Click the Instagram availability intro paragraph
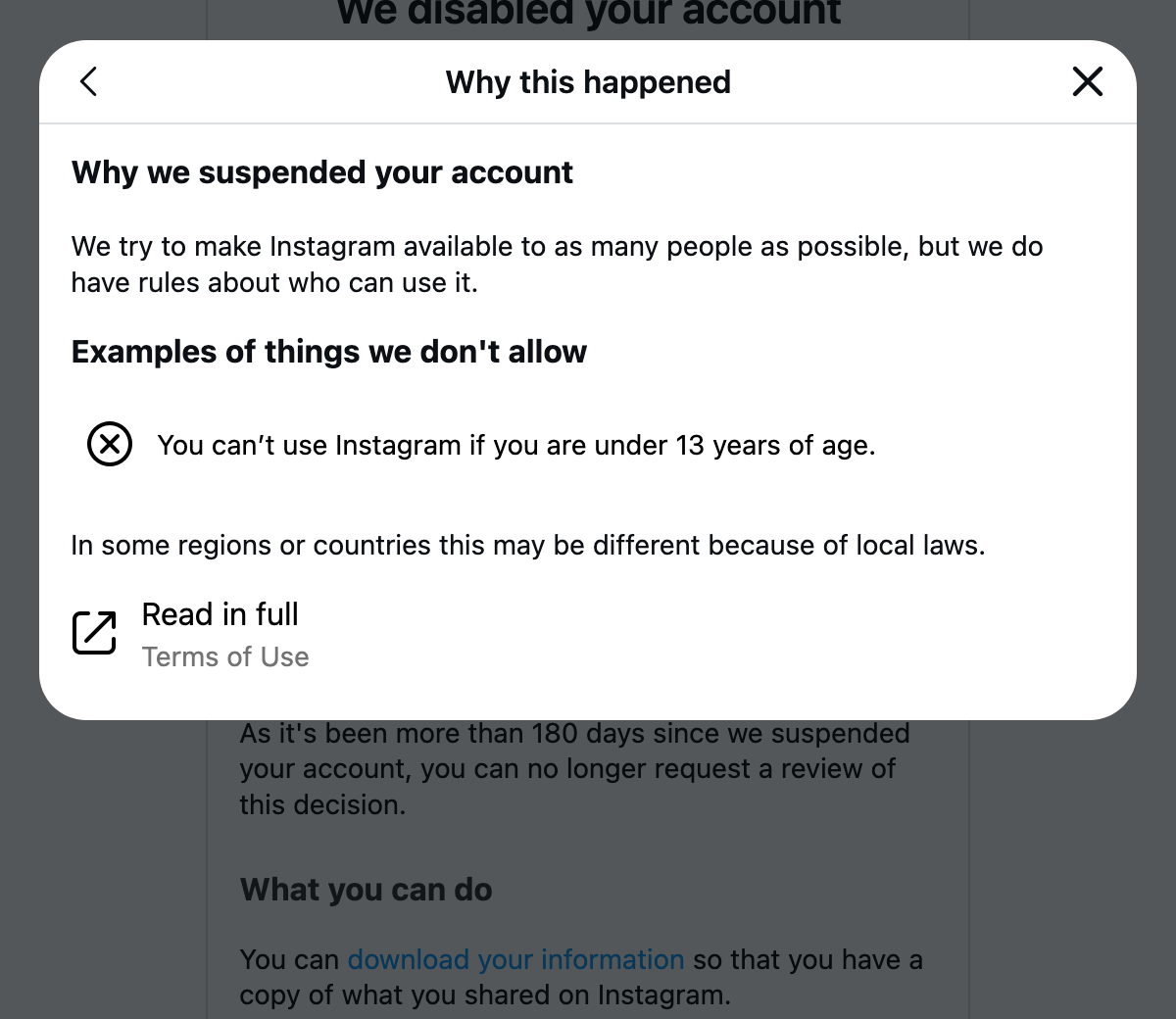The width and height of the screenshot is (1176, 1019). 558,265
